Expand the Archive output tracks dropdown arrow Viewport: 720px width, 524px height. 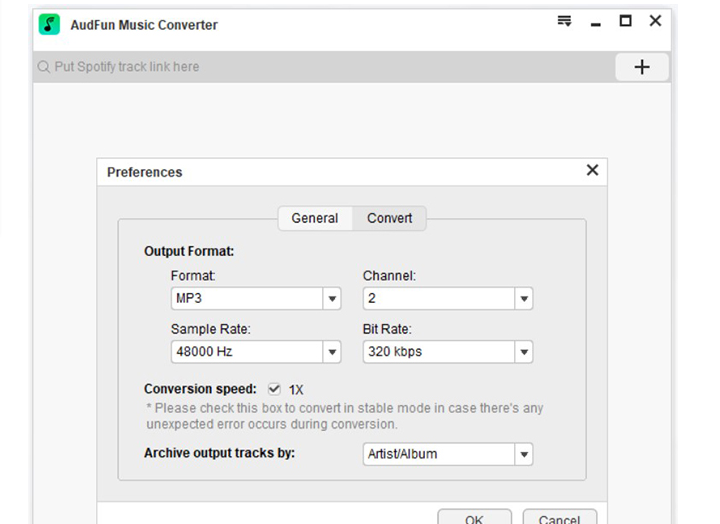click(524, 455)
